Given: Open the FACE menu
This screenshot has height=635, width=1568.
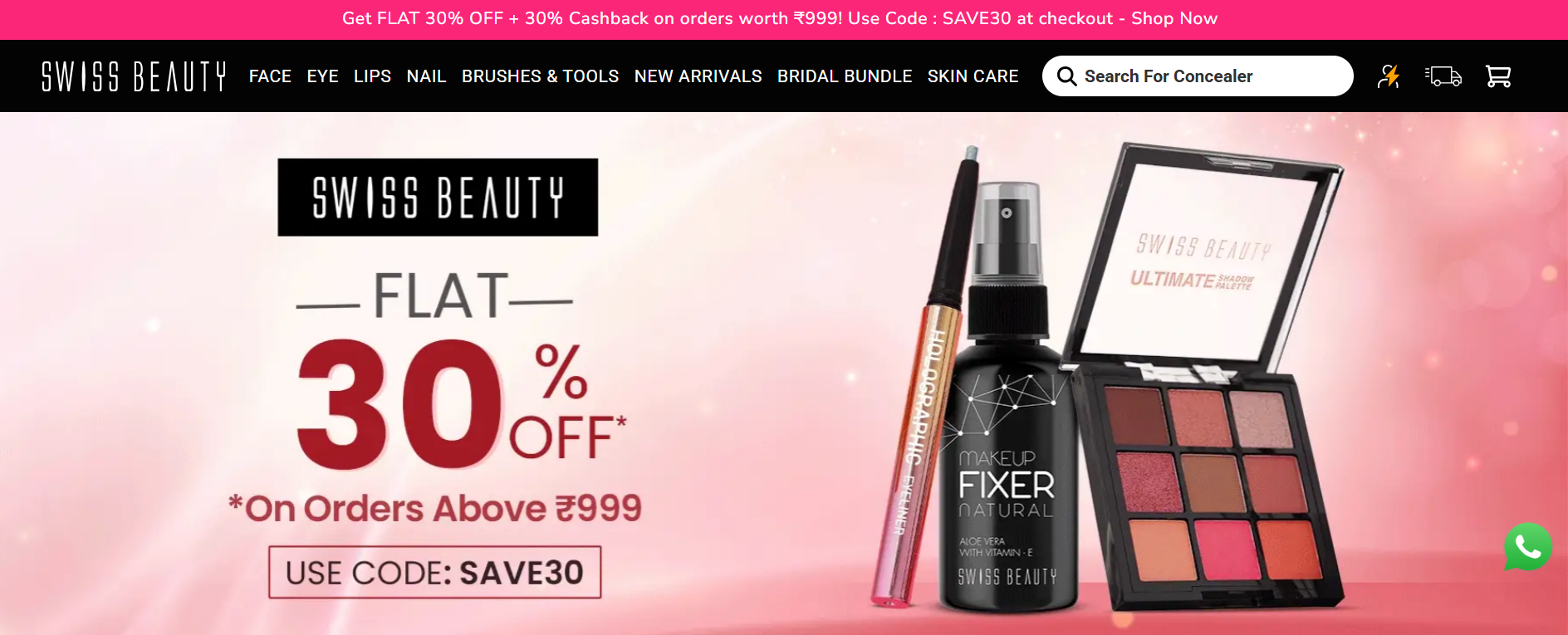Looking at the screenshot, I should tap(270, 76).
